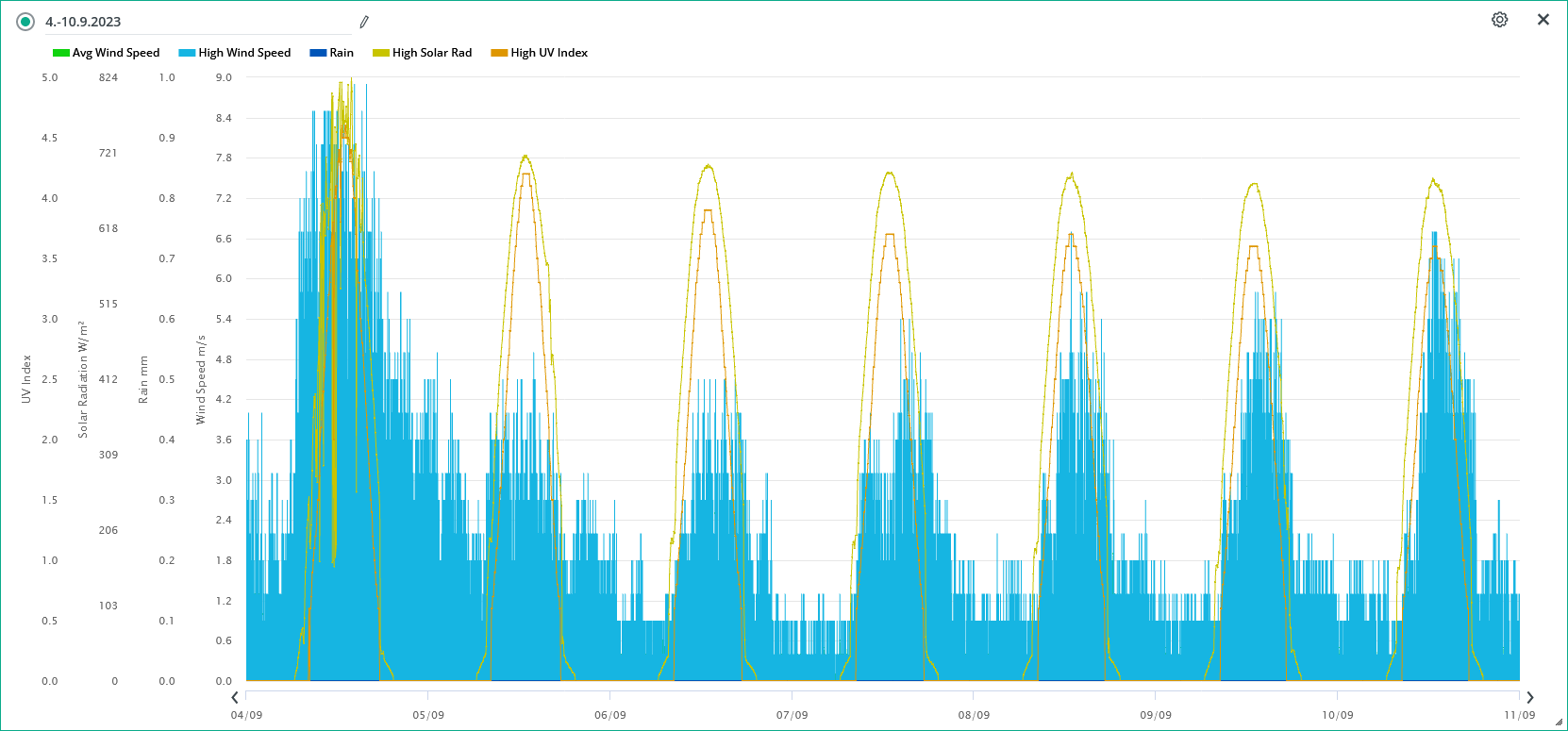Image resolution: width=1568 pixels, height=731 pixels.
Task: Click the green Avg Wind Speed color swatch
Action: [x=60, y=53]
